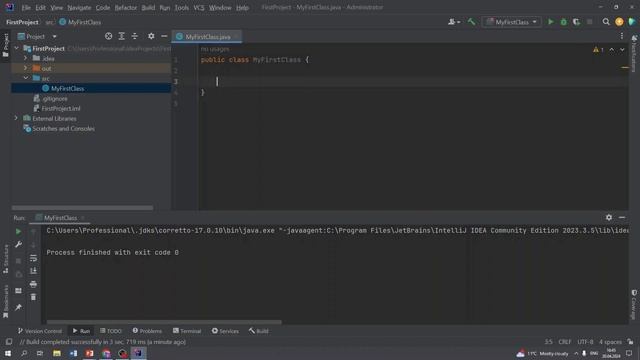Click tool windows quick access icon in status bar
Screen dimensions: 640x360
coord(9,342)
